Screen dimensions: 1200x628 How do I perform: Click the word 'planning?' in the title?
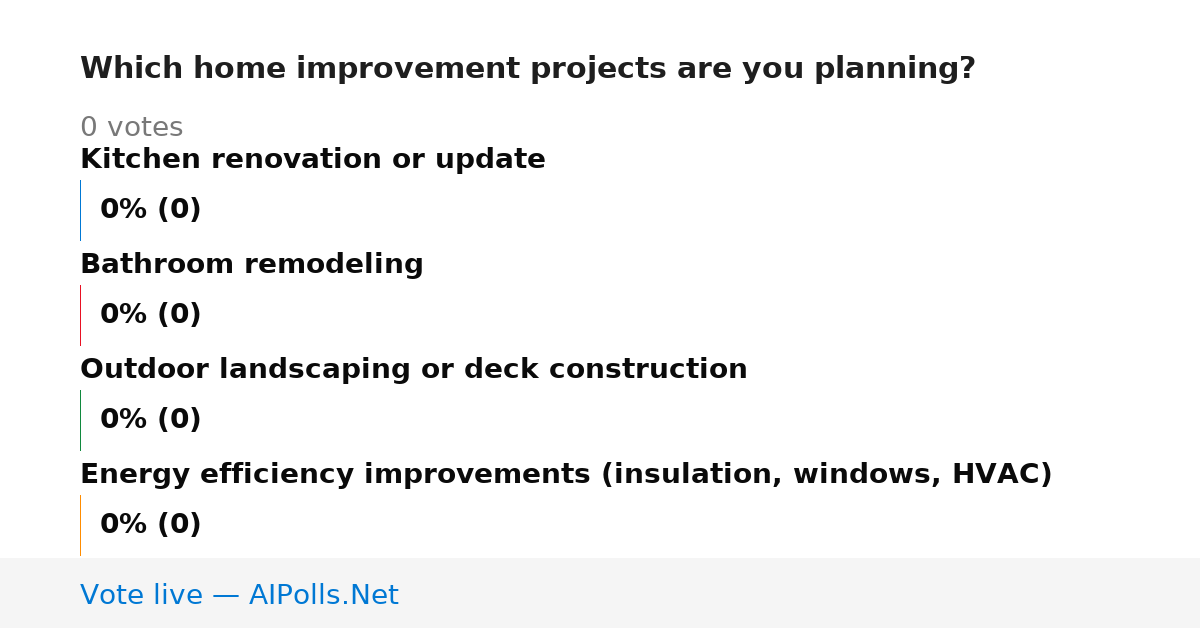click(x=895, y=69)
